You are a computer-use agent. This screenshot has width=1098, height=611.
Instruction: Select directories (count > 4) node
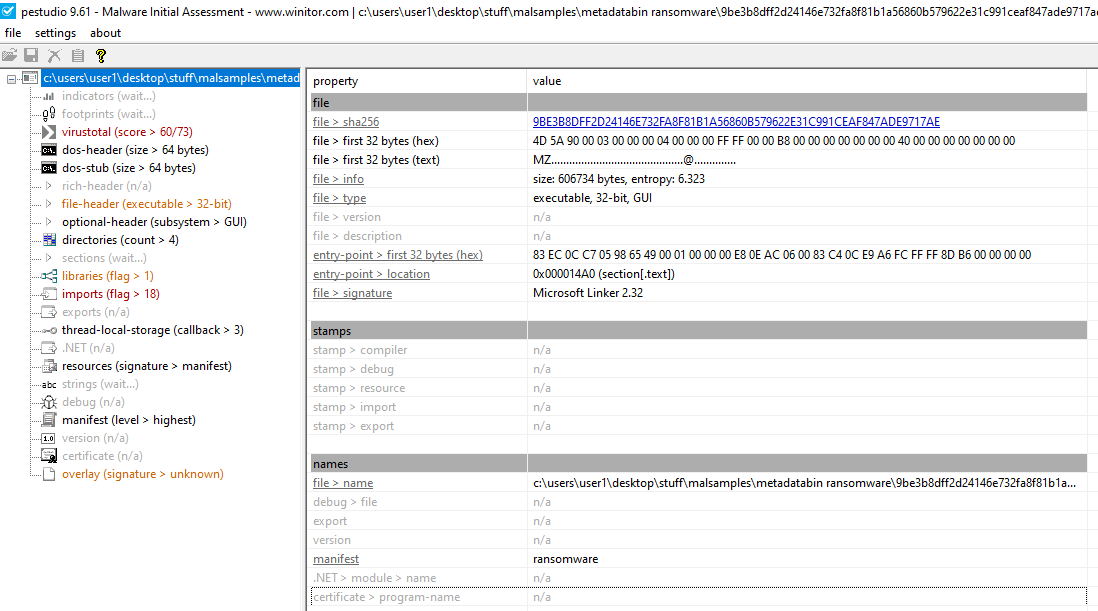[x=120, y=240]
